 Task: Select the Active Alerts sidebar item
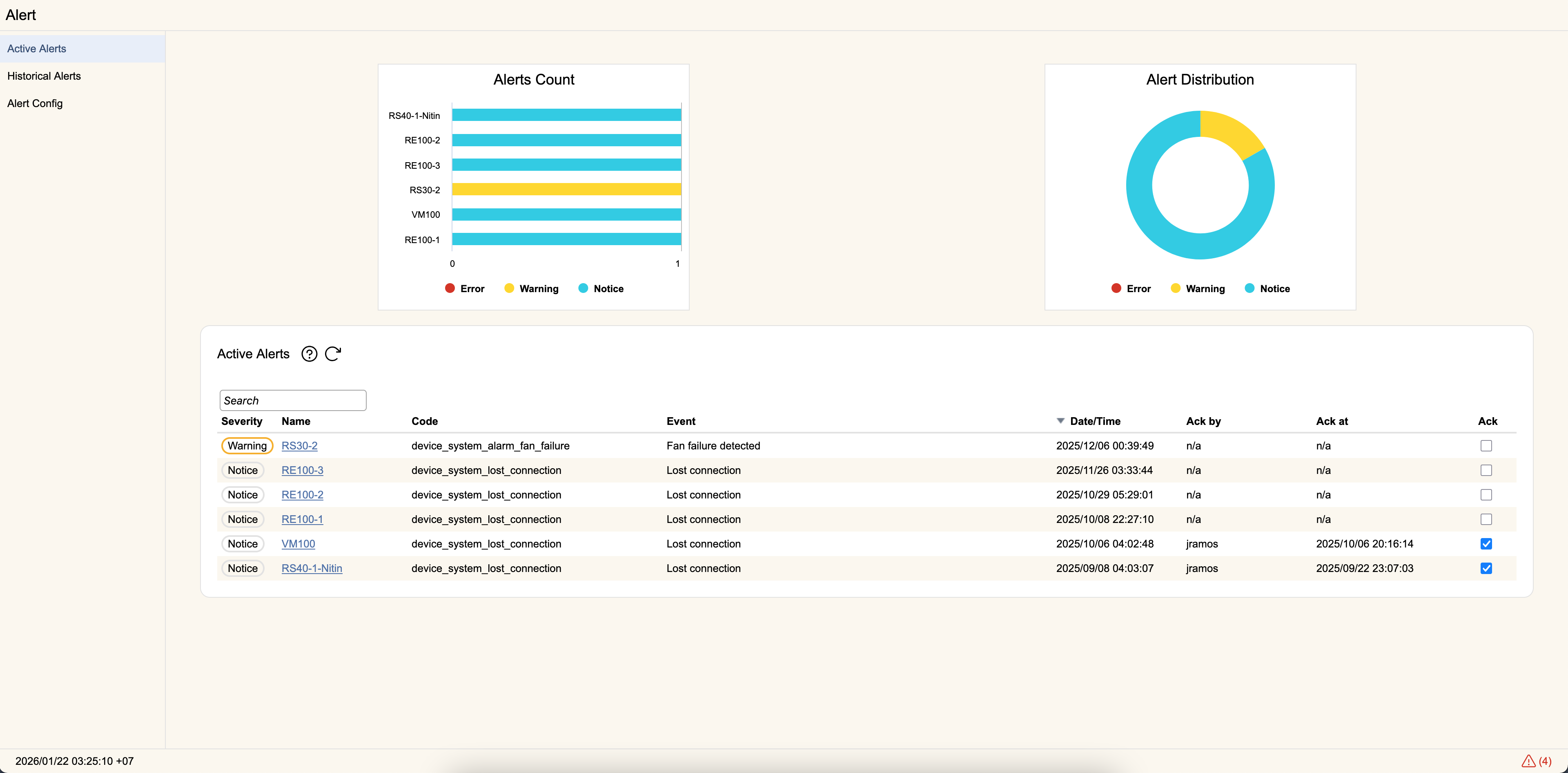coord(82,49)
